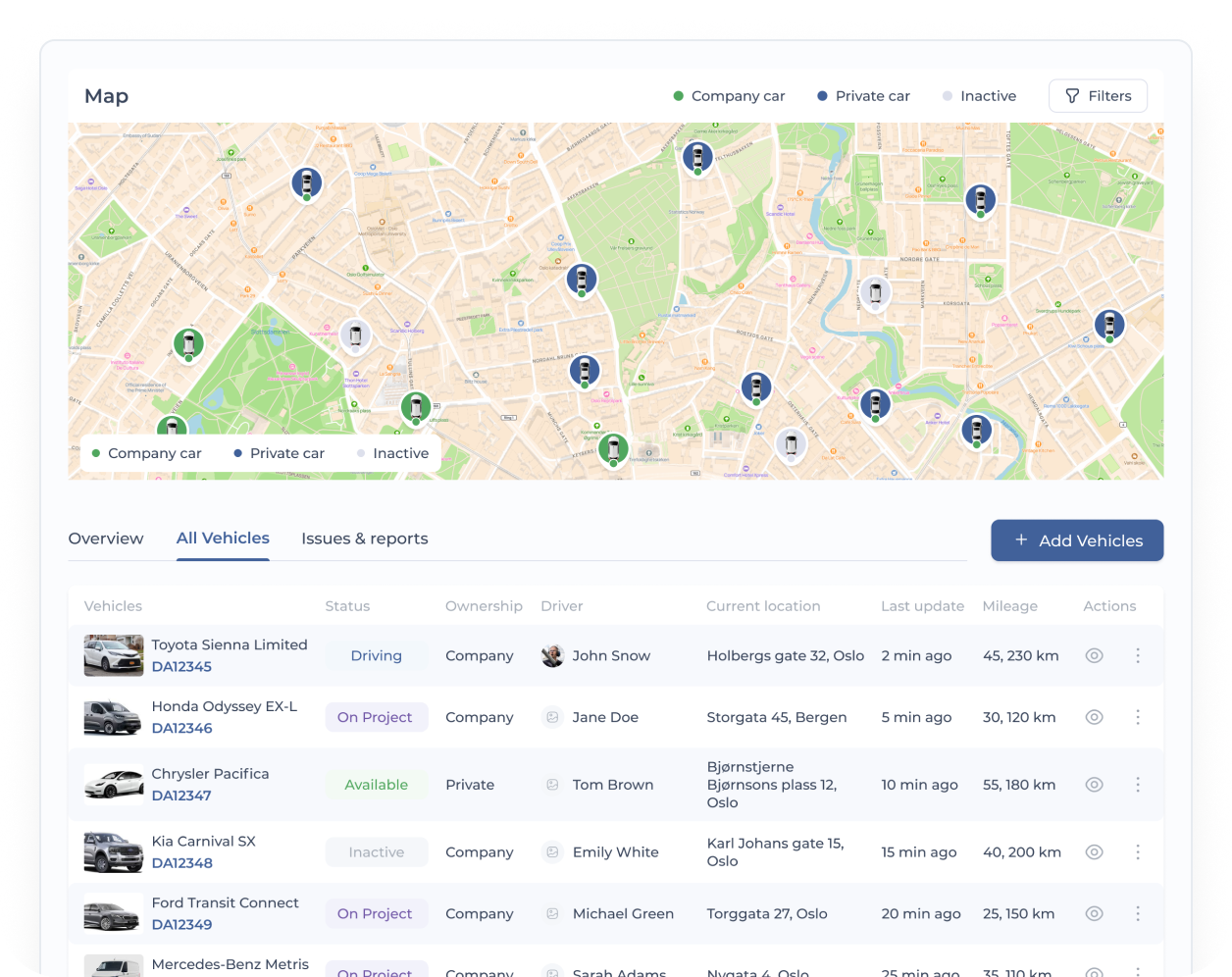Click the Mileage column header
The height and width of the screenshot is (977, 1232).
[1010, 606]
